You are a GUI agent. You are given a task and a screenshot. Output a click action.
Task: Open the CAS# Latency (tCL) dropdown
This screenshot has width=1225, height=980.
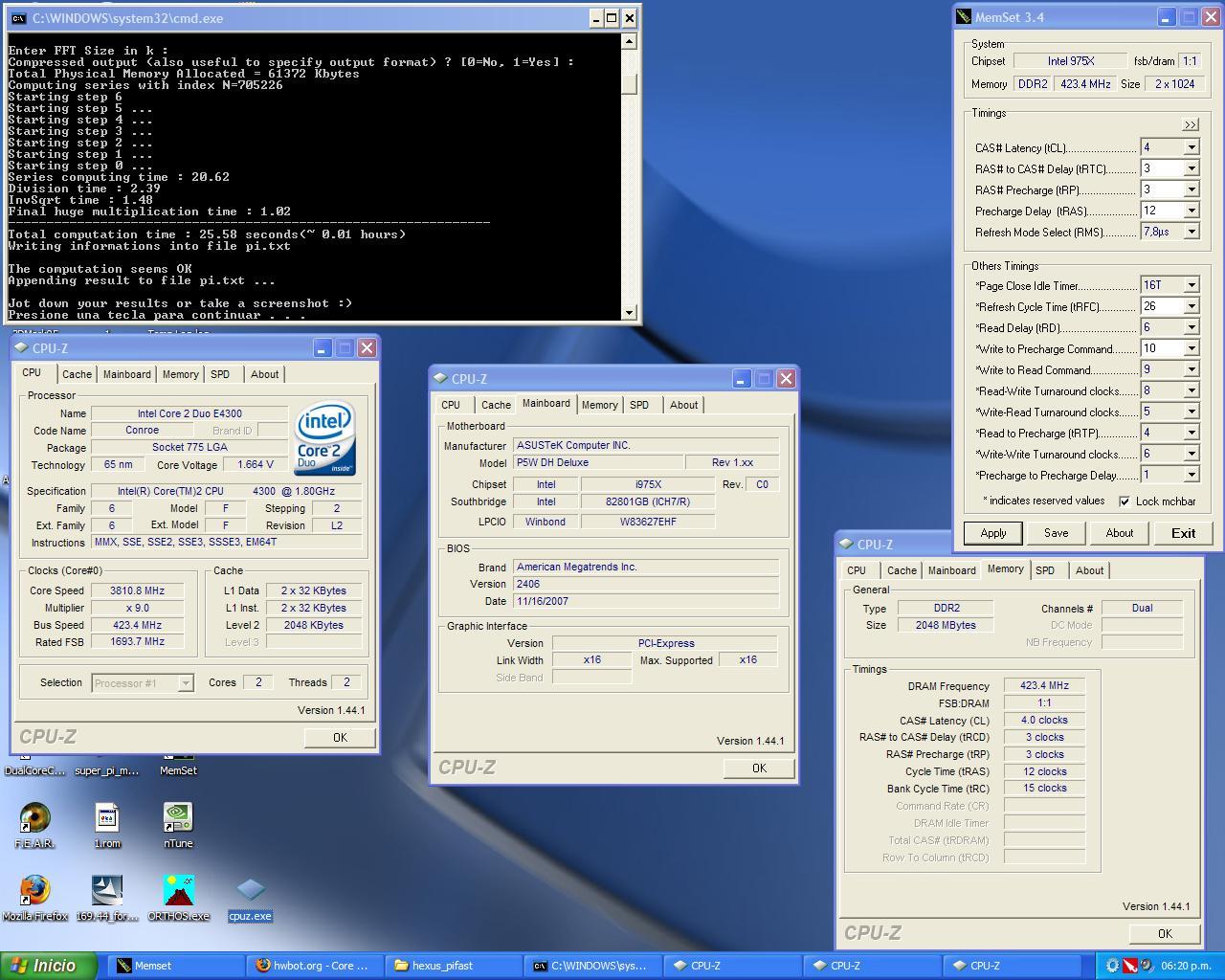coord(1192,147)
